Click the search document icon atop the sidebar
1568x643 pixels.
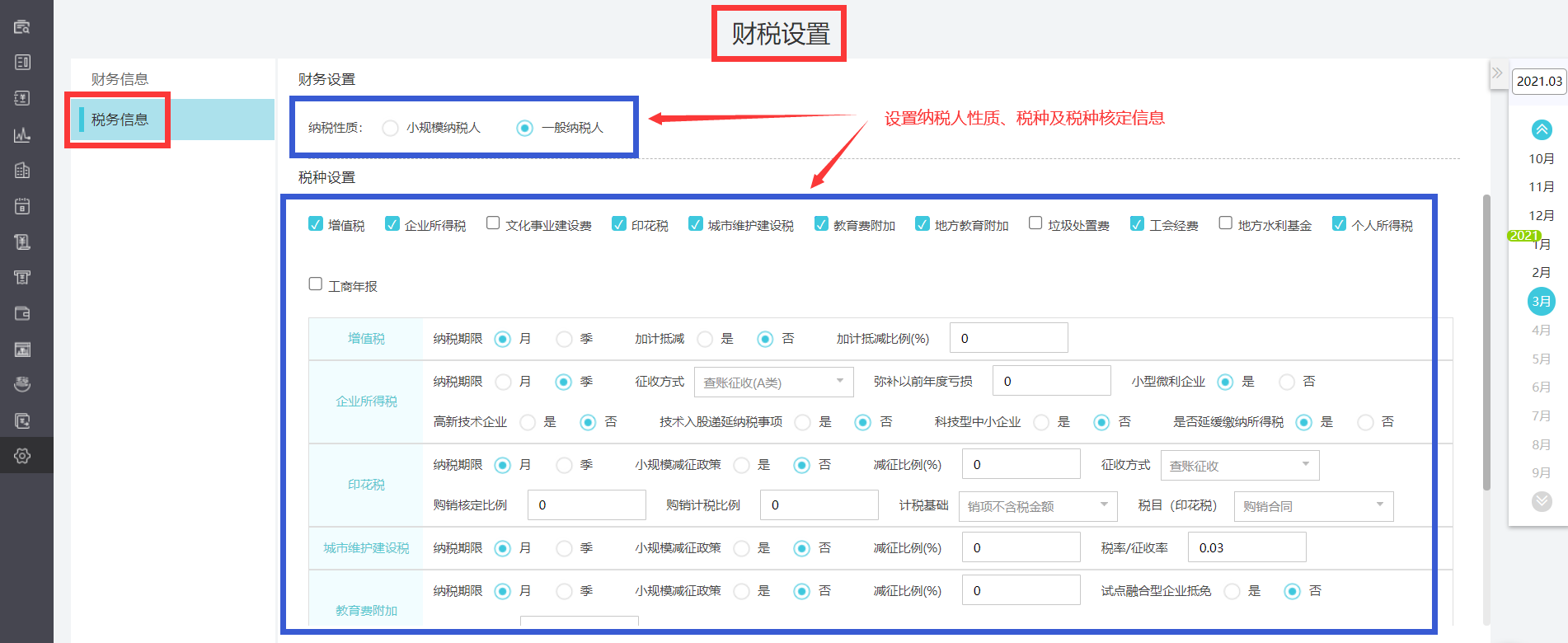click(x=22, y=27)
